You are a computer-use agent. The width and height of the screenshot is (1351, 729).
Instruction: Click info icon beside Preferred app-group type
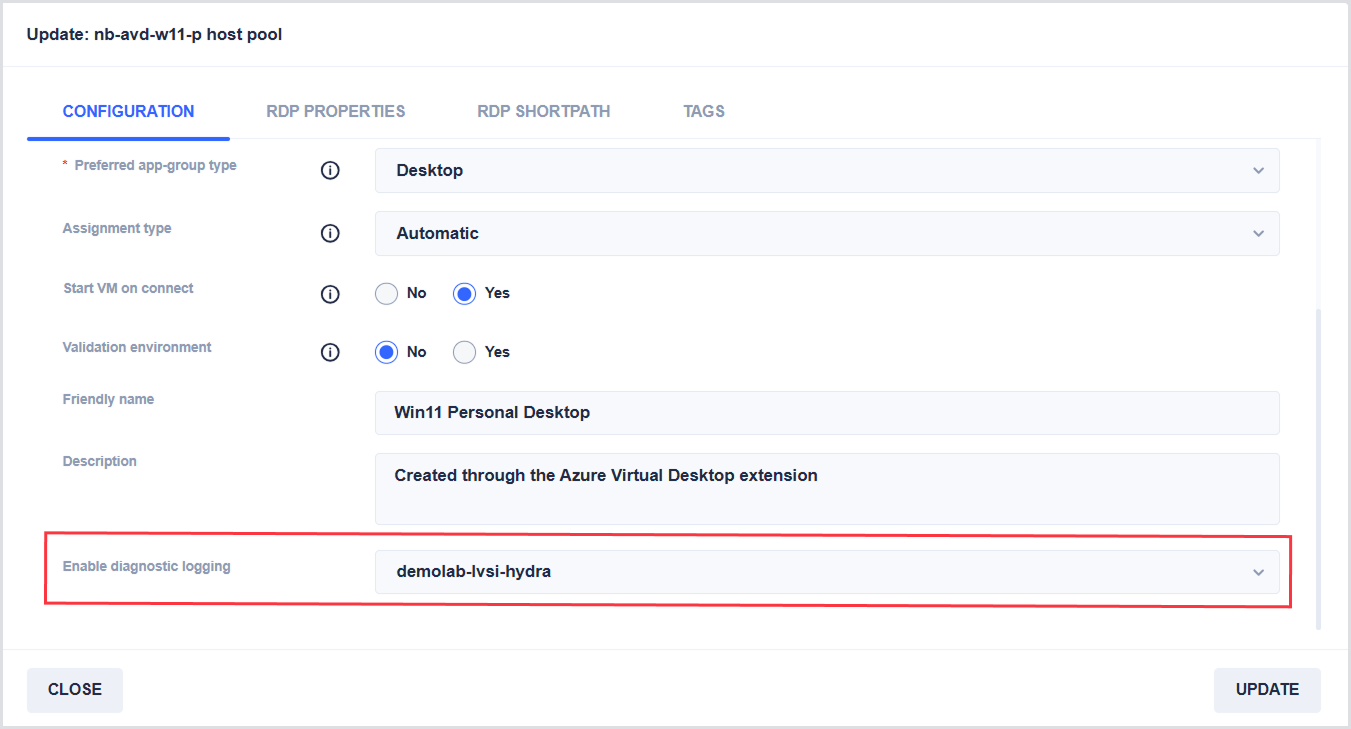330,170
